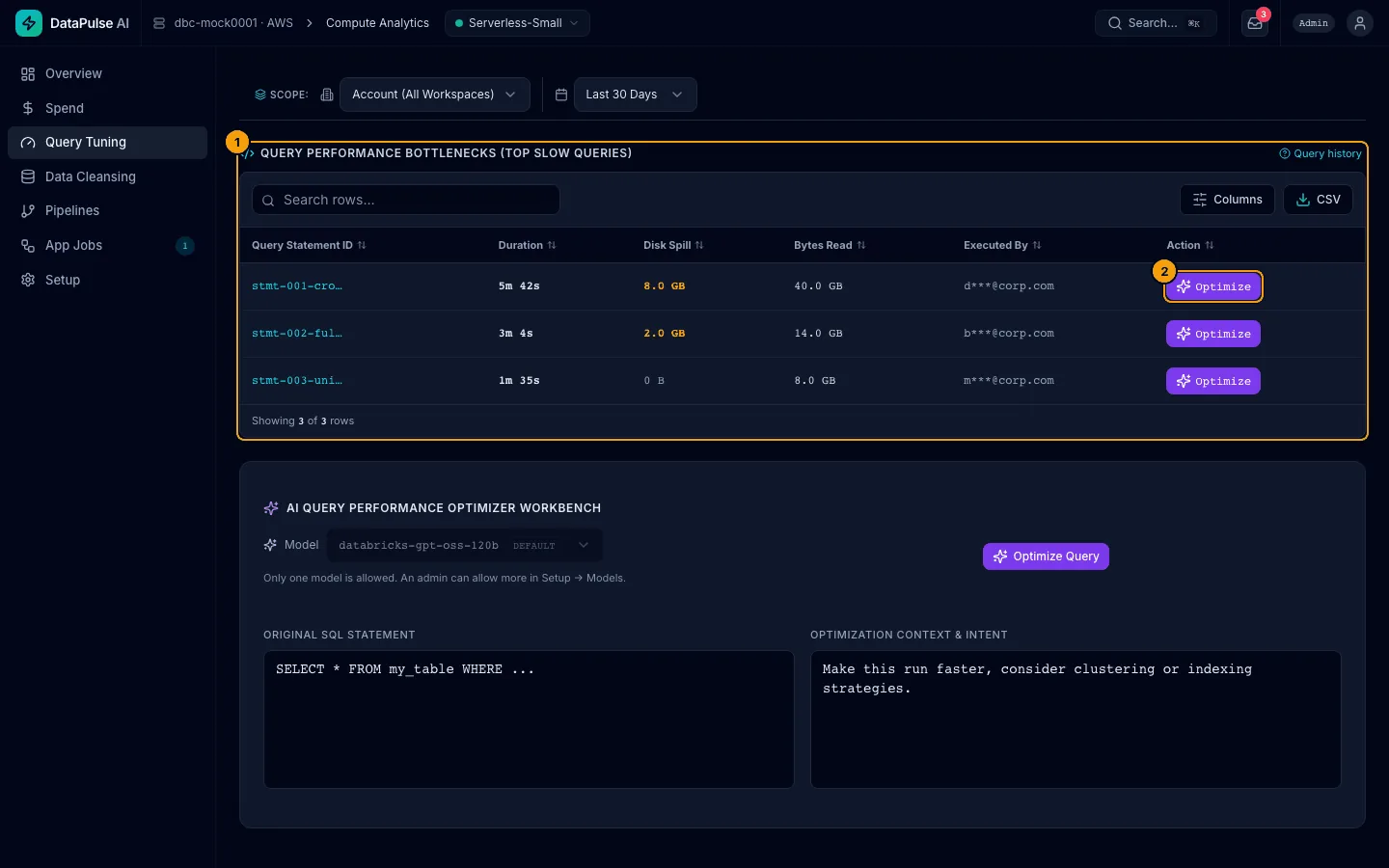Click Optimize for stmt-002 row
The image size is (1389, 868).
click(1213, 334)
